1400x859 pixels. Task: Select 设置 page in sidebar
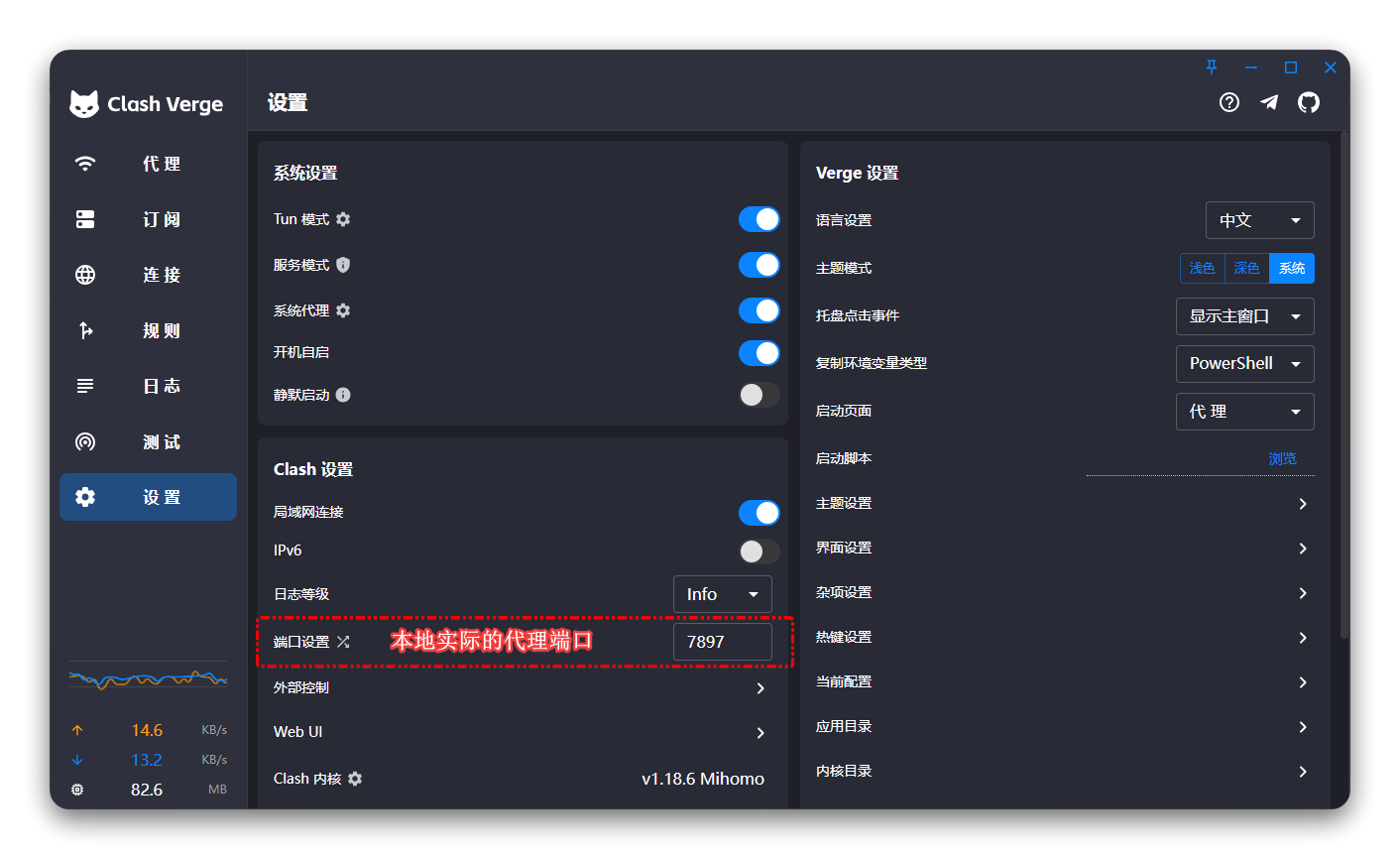click(148, 497)
